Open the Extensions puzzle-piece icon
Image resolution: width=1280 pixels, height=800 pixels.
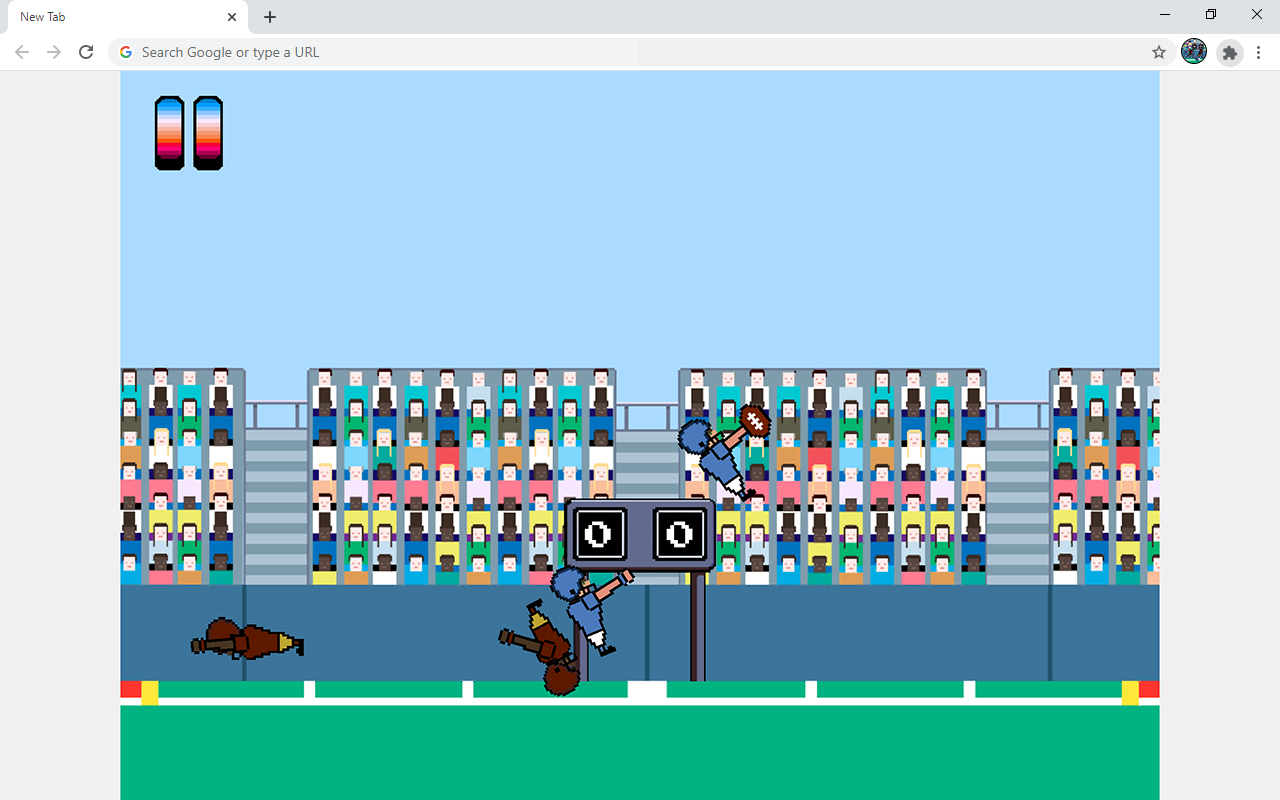pos(1229,52)
